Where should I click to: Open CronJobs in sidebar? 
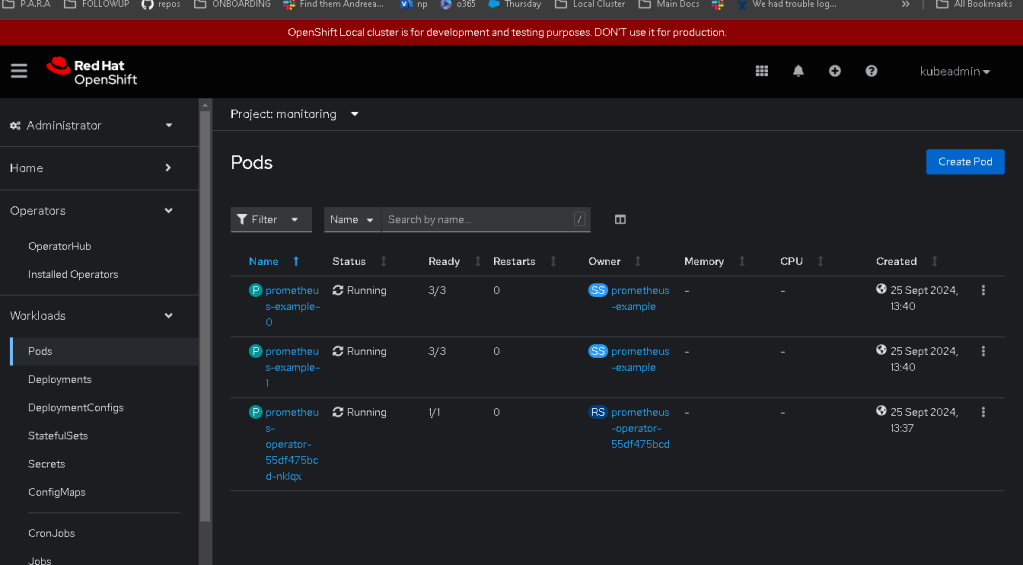click(52, 533)
